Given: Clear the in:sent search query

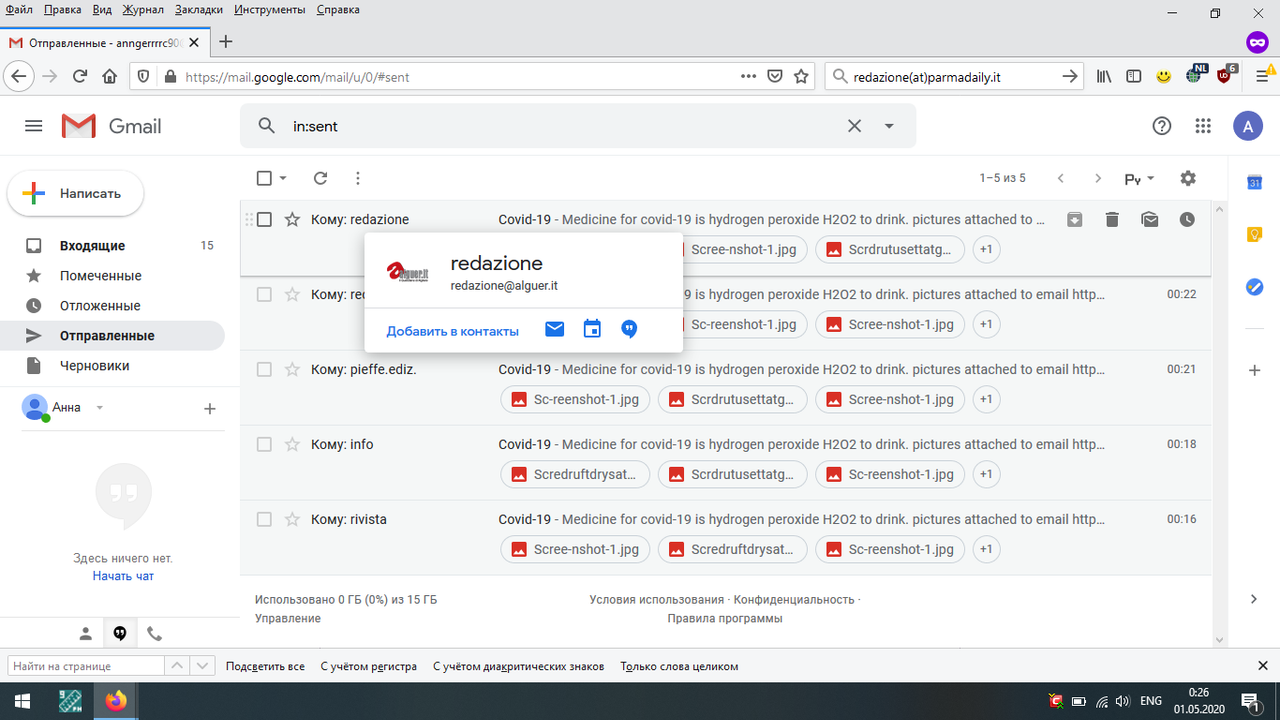Looking at the screenshot, I should pos(854,126).
